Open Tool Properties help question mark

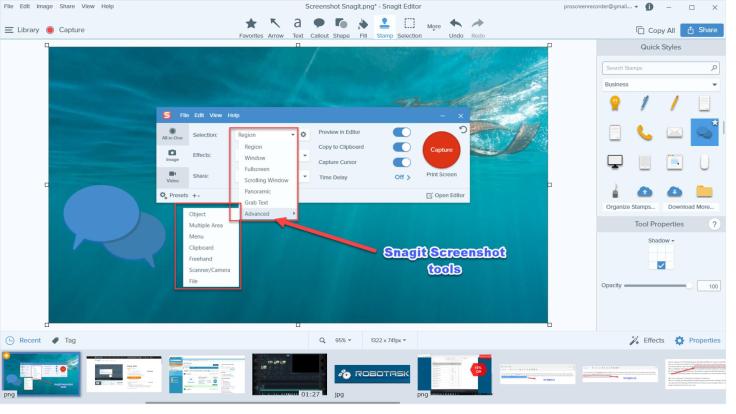[x=714, y=224]
